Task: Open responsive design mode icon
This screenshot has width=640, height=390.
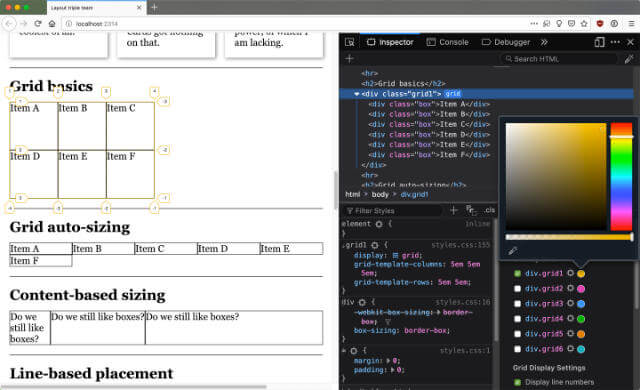Action: click(x=599, y=42)
